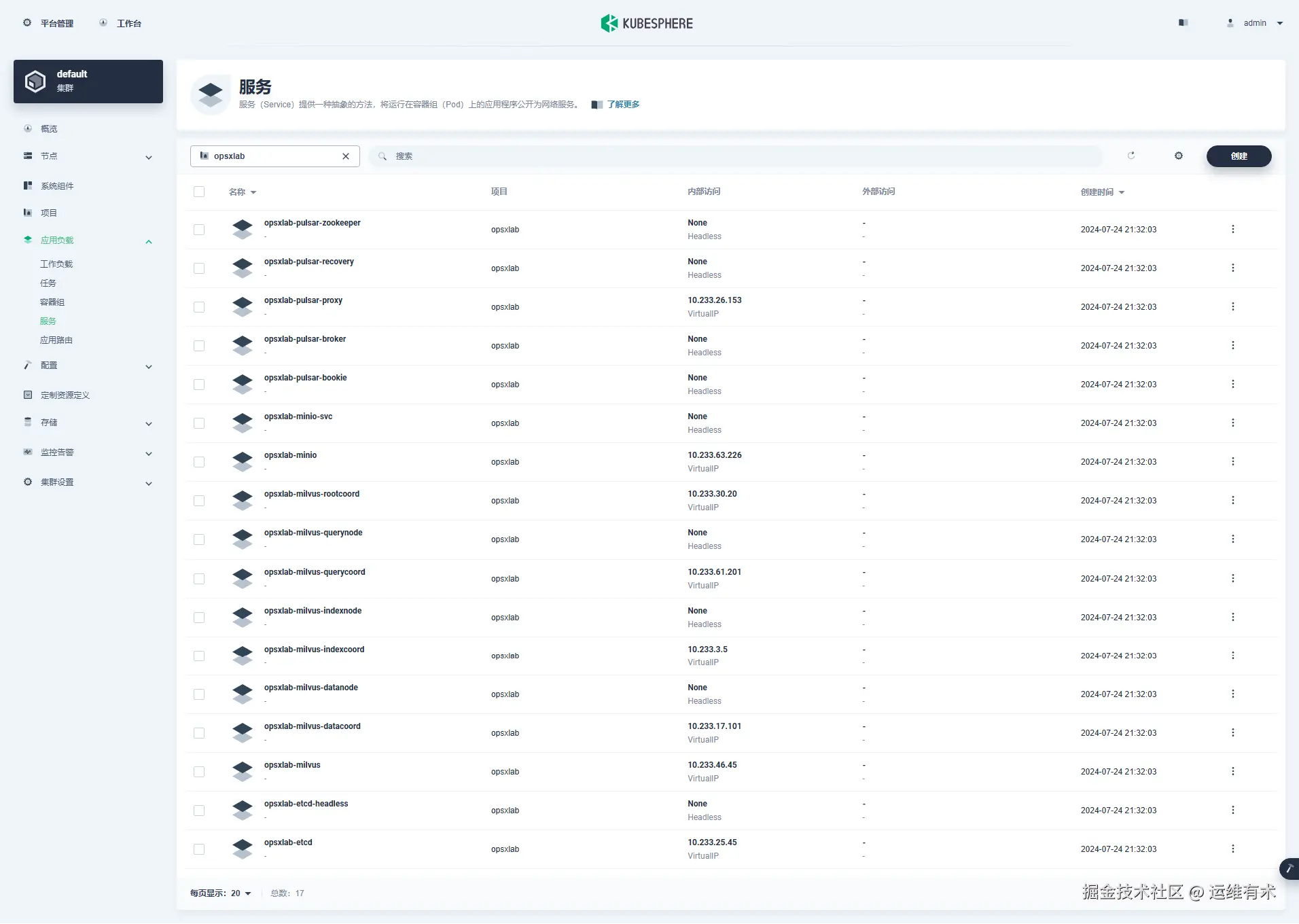
Task: Click the 概览 sidebar icon
Action: [27, 128]
